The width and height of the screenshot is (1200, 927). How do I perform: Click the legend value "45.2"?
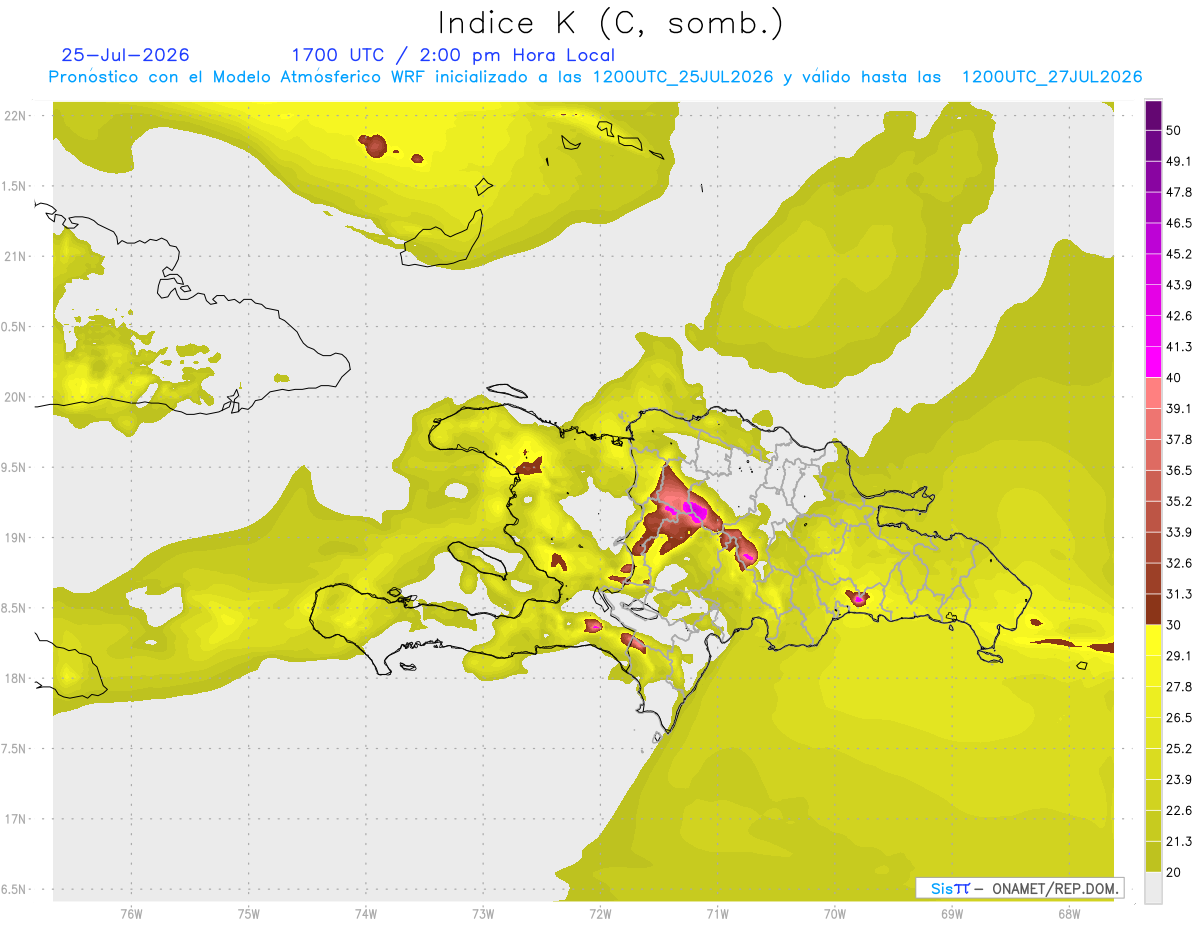[1179, 254]
